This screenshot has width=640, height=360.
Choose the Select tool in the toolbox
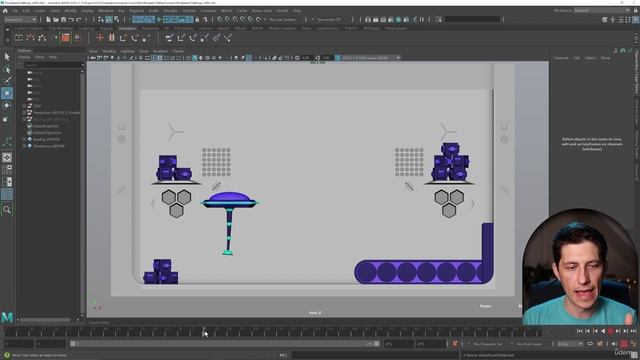click(x=7, y=57)
